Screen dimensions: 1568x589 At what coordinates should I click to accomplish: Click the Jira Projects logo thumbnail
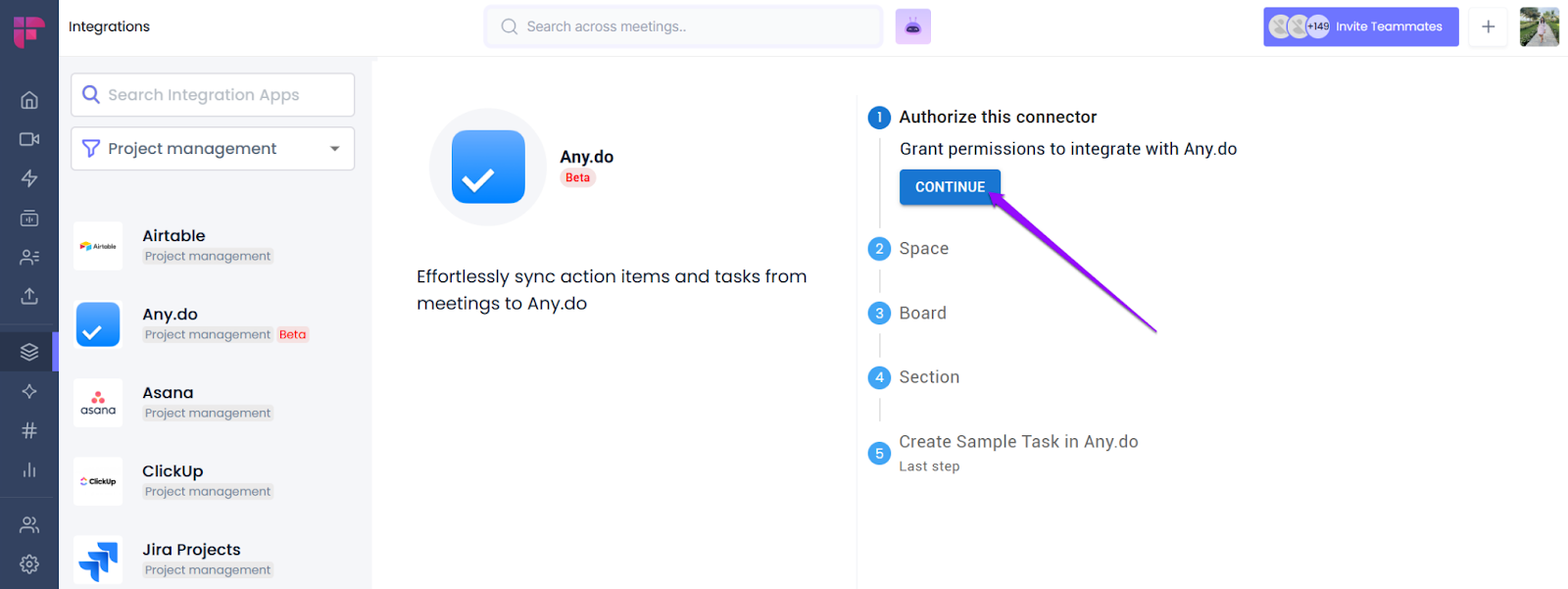pyautogui.click(x=98, y=560)
